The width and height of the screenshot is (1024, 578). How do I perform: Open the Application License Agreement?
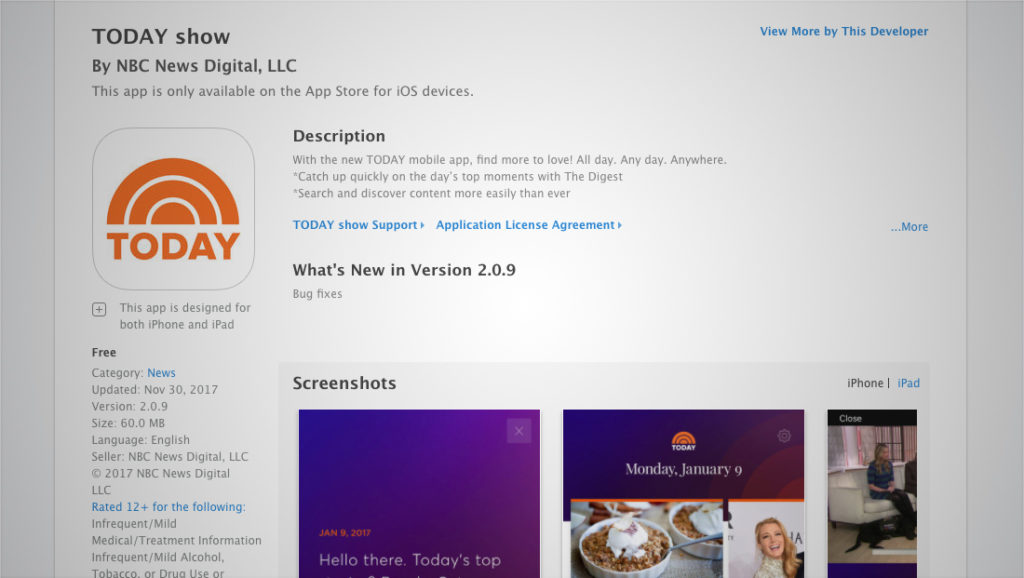(524, 225)
